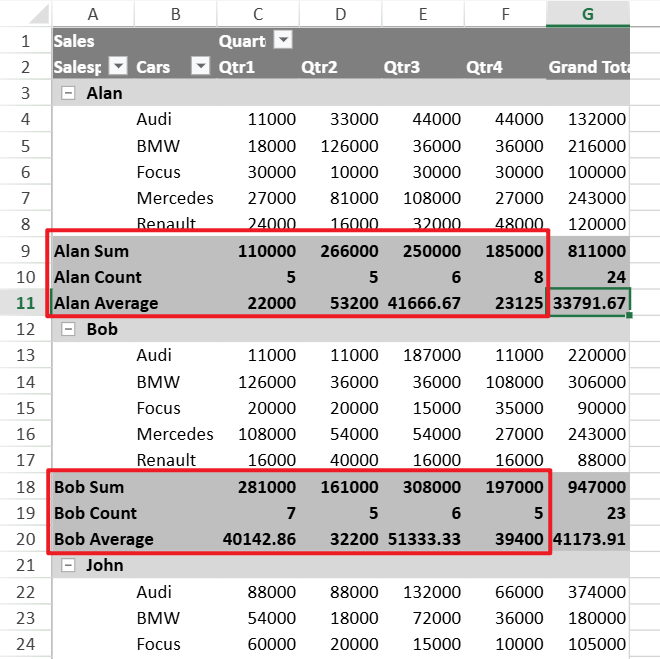Select row 3 header
This screenshot has width=660, height=659.
(x=25, y=93)
